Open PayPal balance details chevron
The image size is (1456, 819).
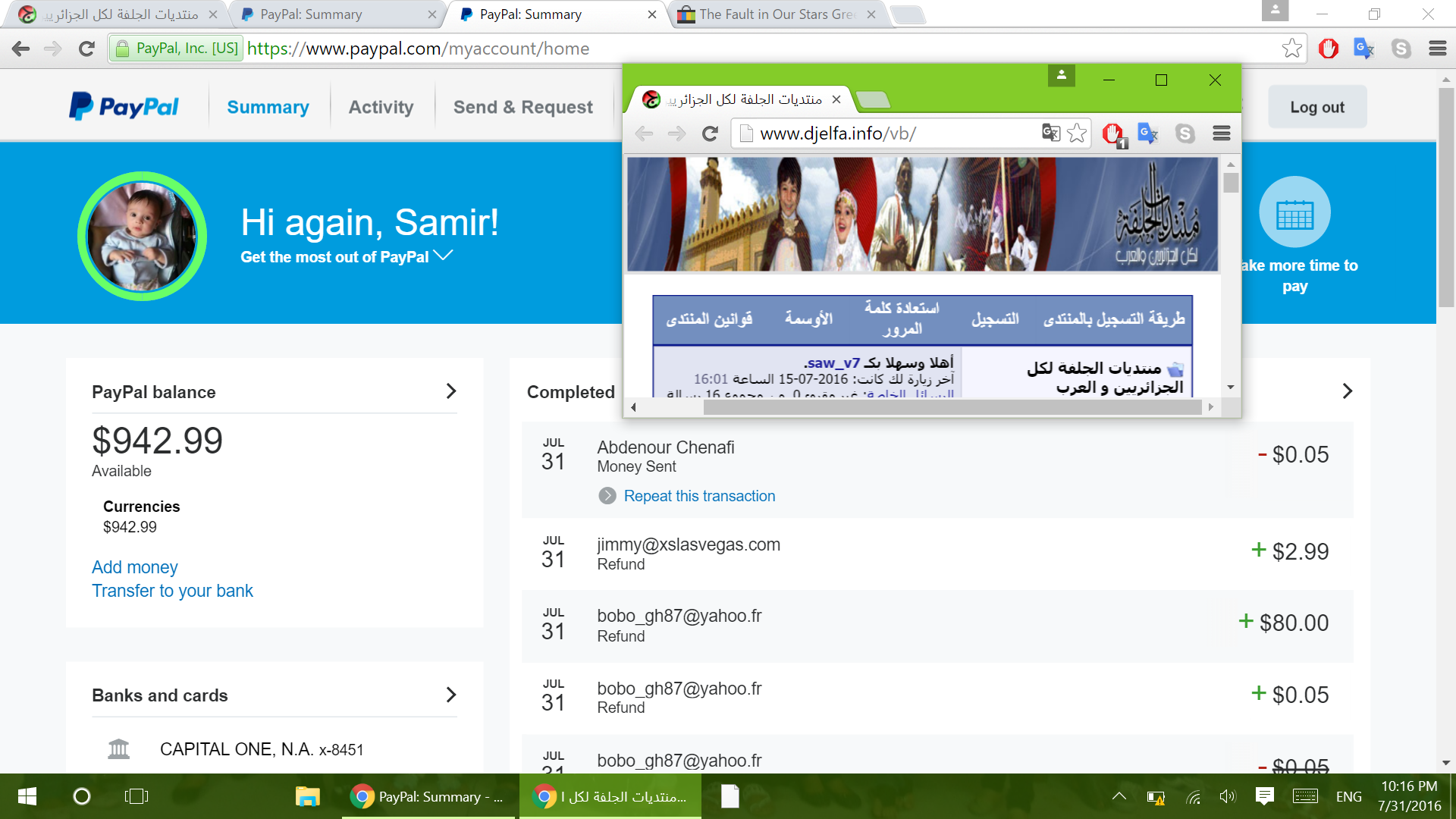pos(451,391)
